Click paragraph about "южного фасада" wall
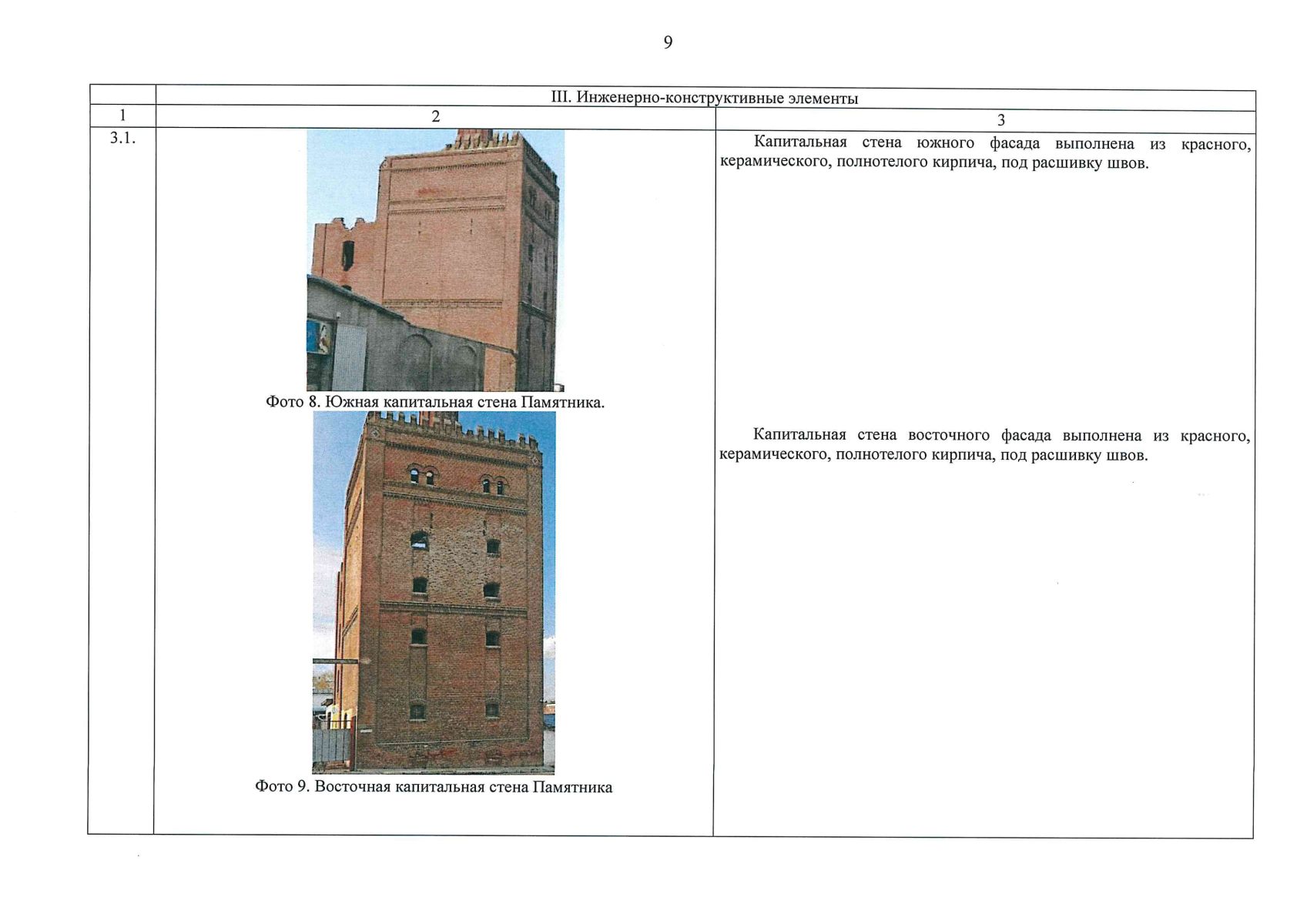1307x924 pixels. 985,153
